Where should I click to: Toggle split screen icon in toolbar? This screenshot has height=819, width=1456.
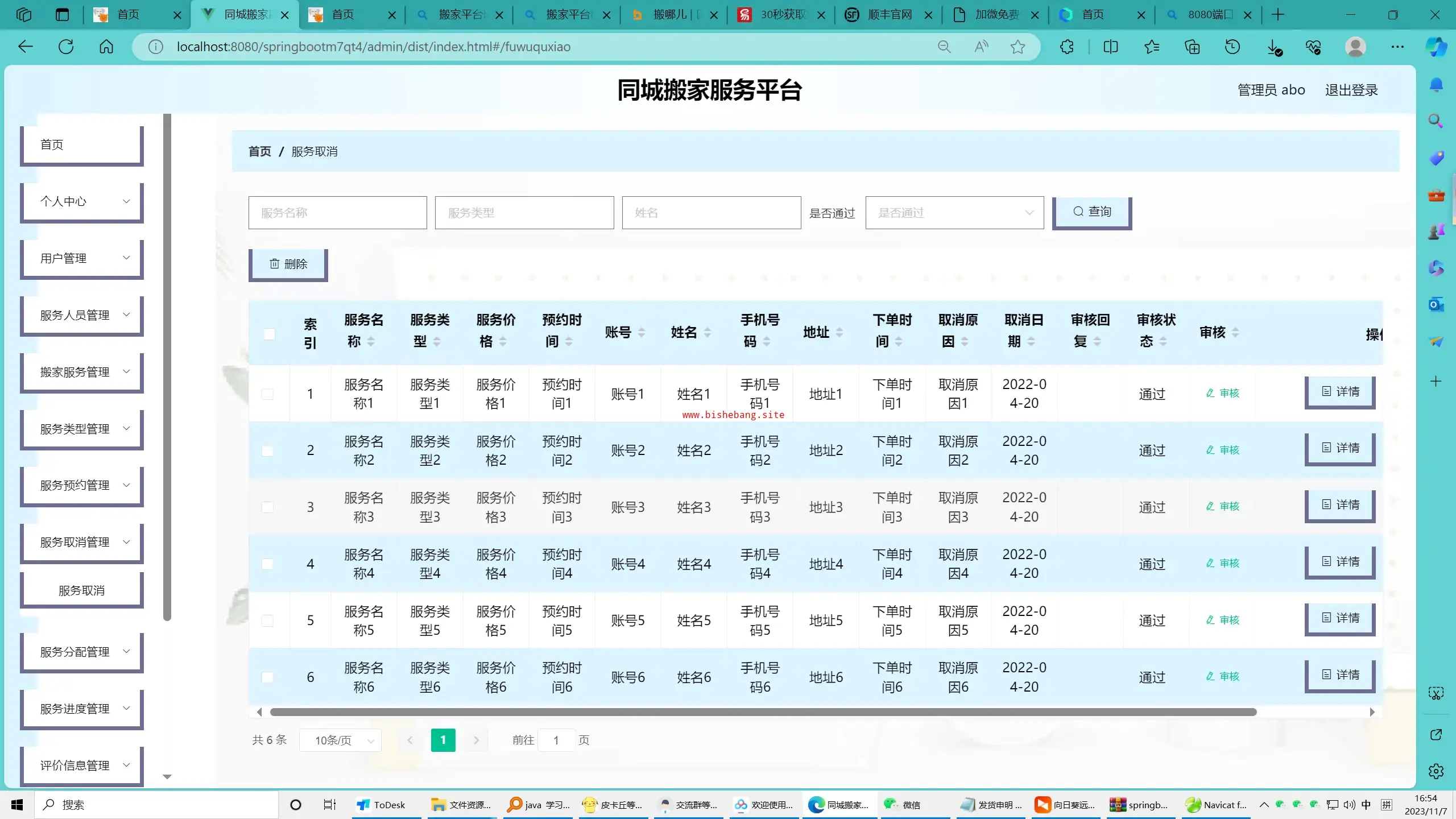click(x=1110, y=47)
